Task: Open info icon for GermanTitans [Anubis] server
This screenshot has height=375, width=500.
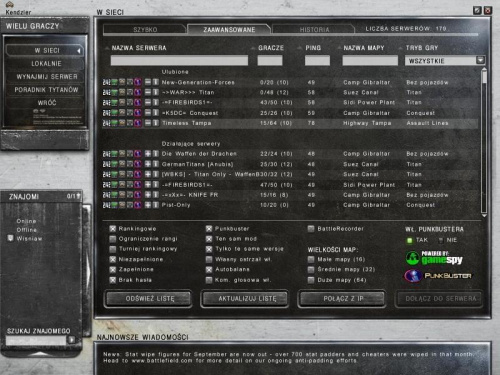Action: pos(156,164)
